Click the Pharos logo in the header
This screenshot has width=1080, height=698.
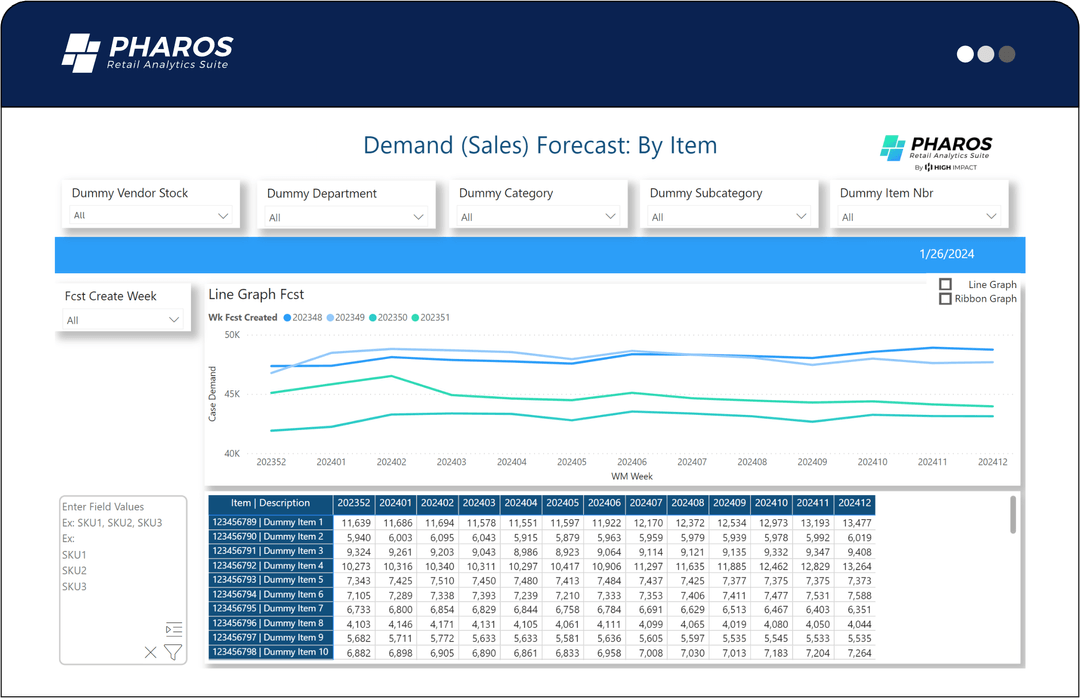pos(146,53)
